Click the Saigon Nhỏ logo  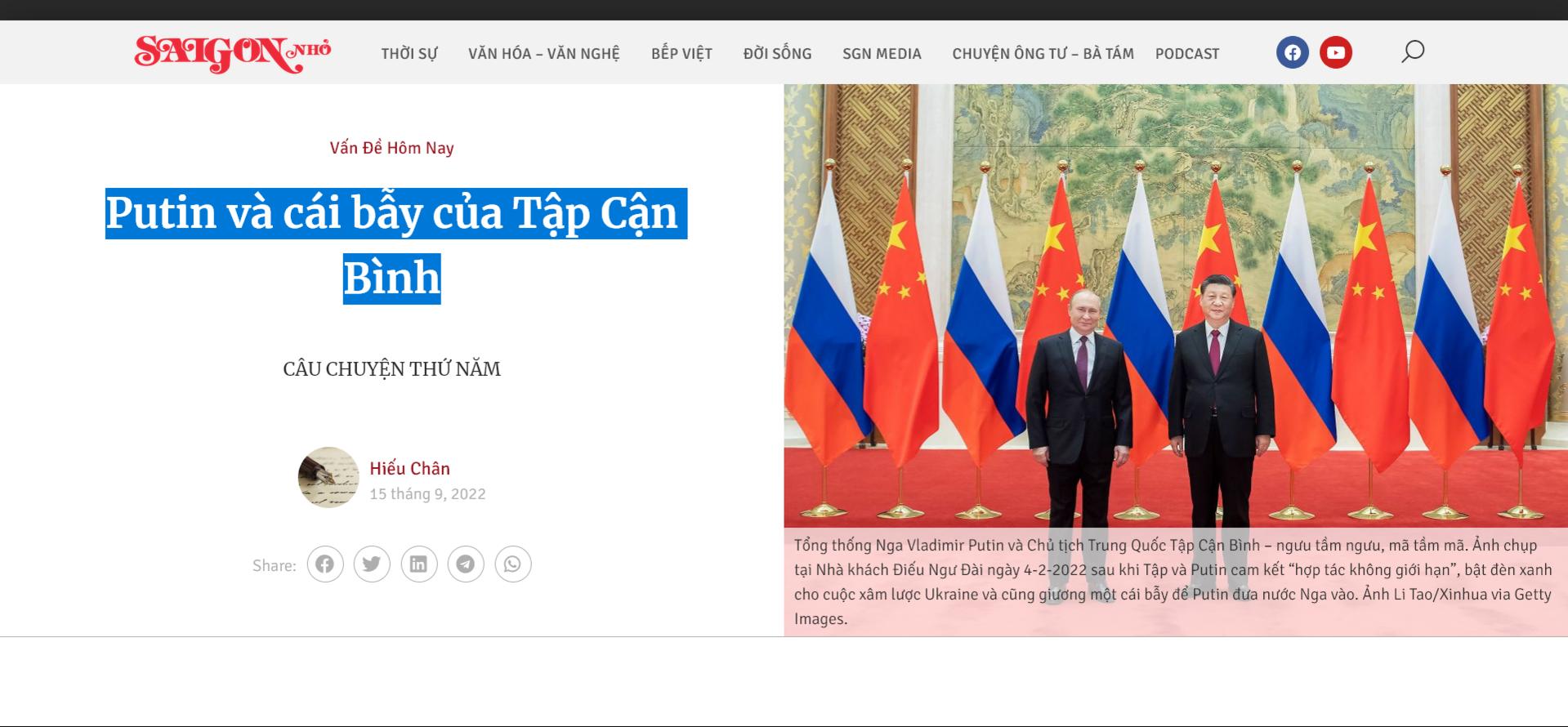233,53
